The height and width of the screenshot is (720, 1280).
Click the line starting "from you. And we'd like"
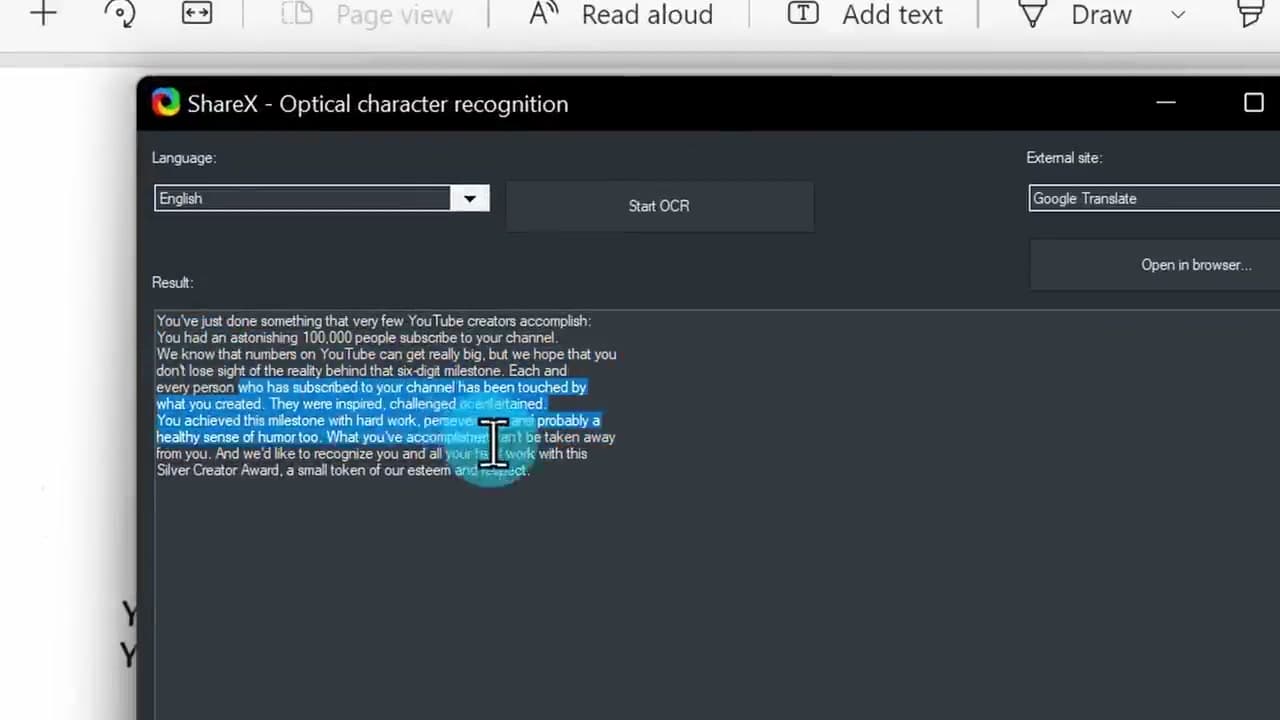371,454
